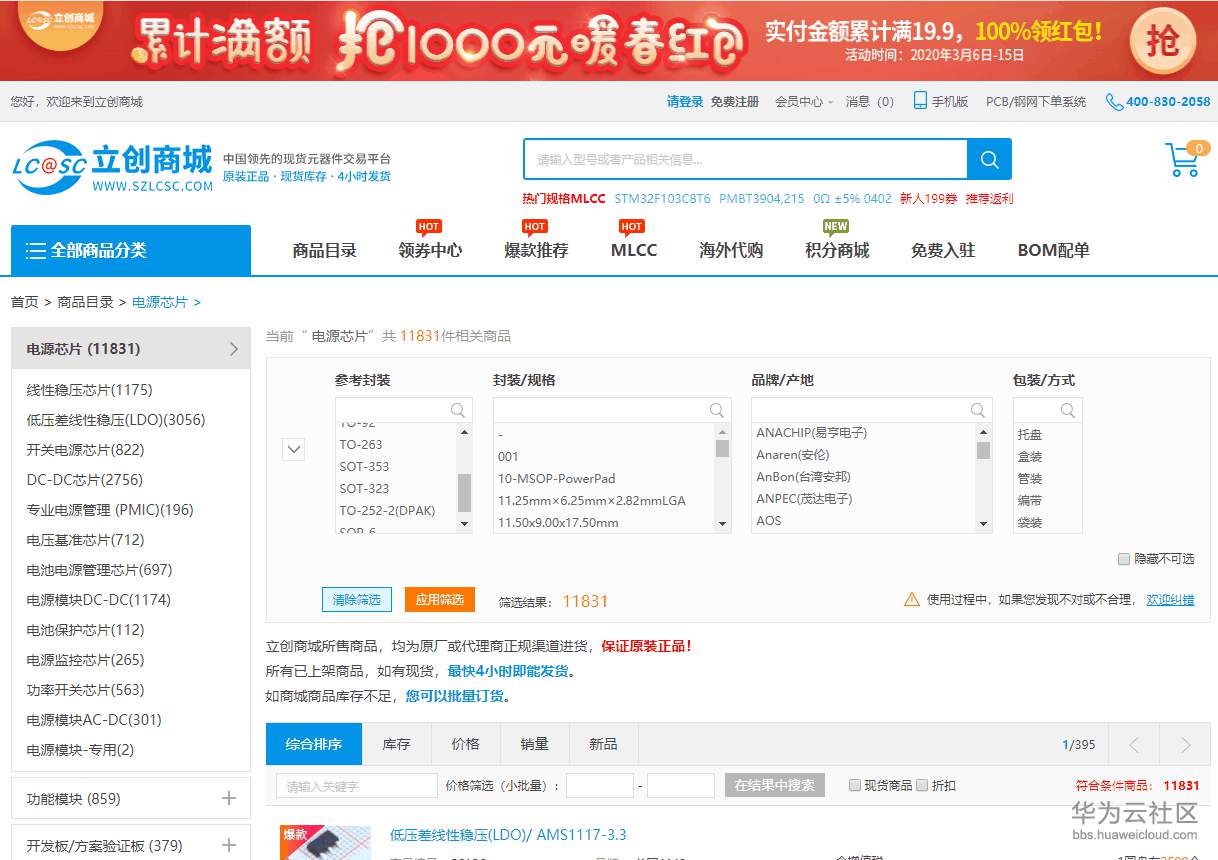Click 品牌/产地 scrollbar thumb

[x=983, y=450]
